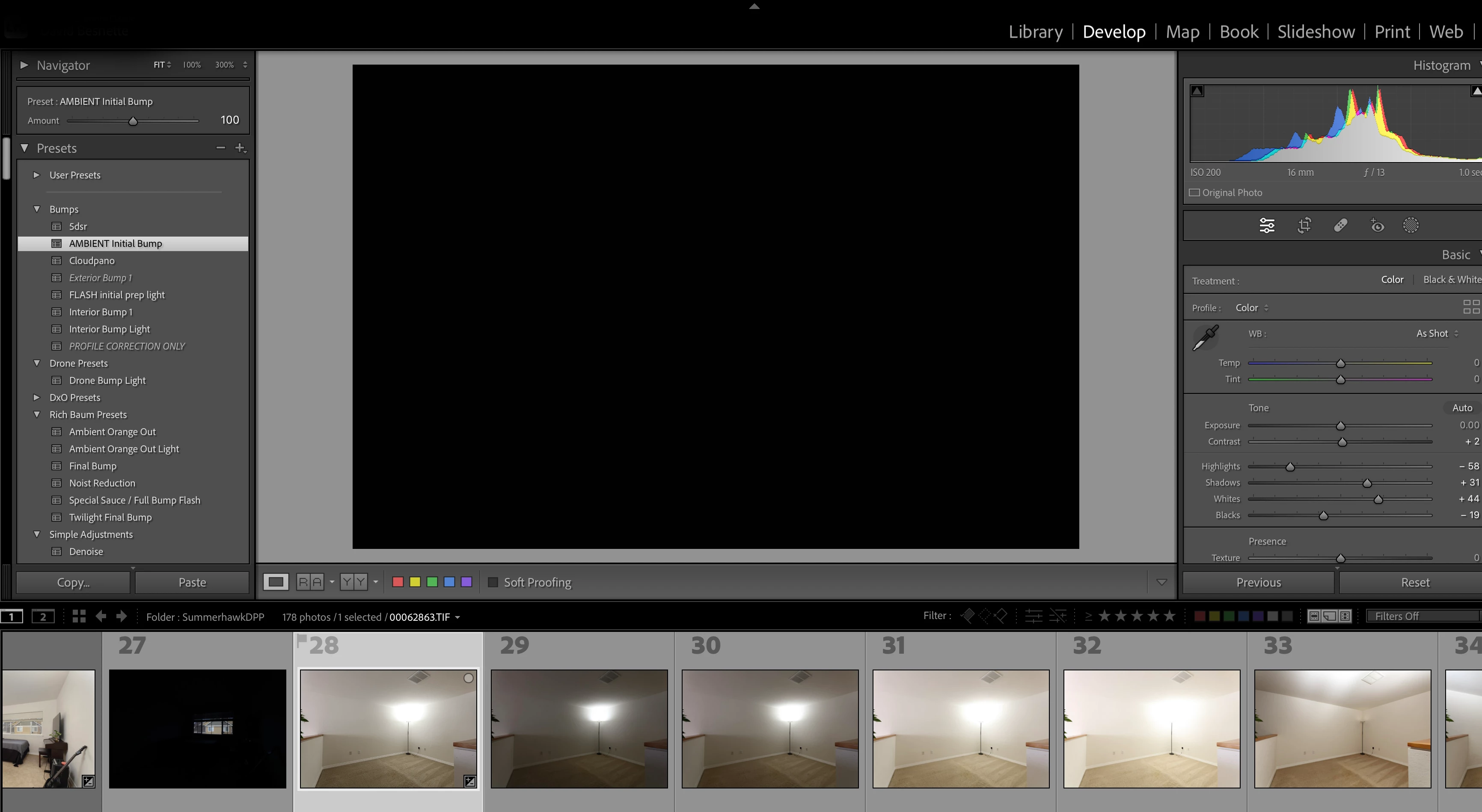Select filmstrip thumbnail number 31
This screenshot has height=812, width=1482.
tap(960, 728)
